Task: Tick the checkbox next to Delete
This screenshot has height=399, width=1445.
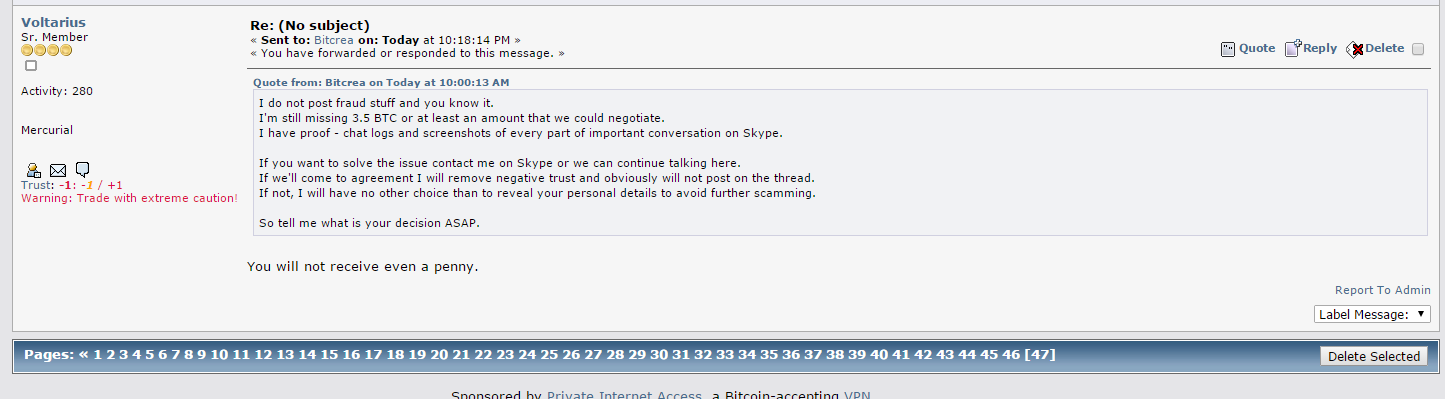Action: (x=1417, y=49)
